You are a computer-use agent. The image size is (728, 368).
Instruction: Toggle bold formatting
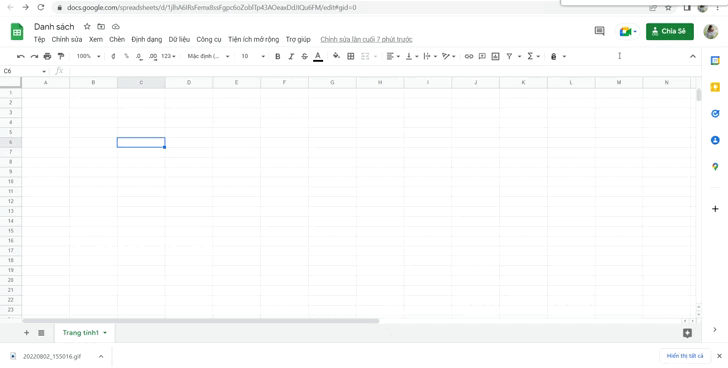click(x=278, y=56)
